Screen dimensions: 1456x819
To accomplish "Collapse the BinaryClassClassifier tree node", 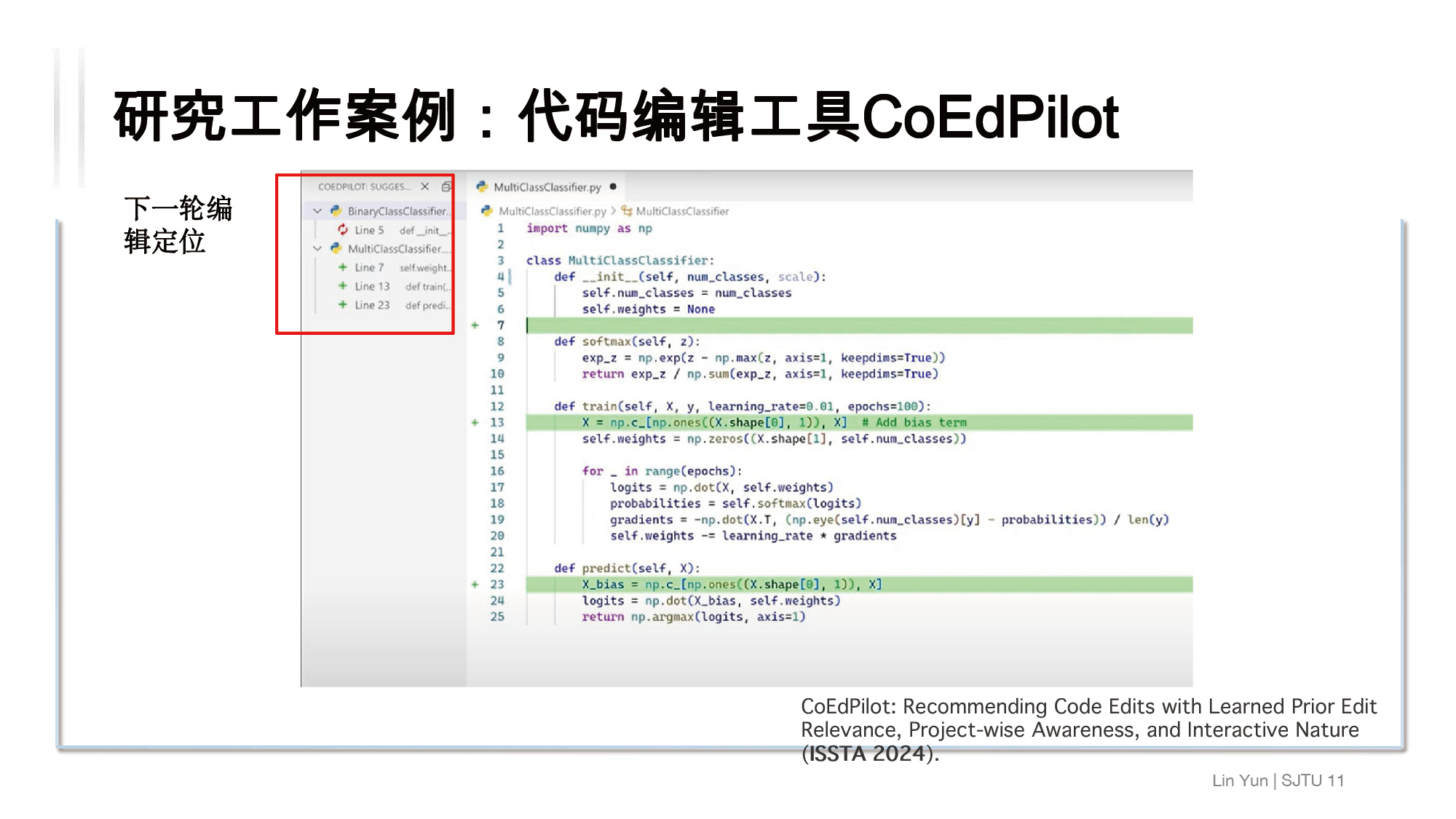I will 317,211.
